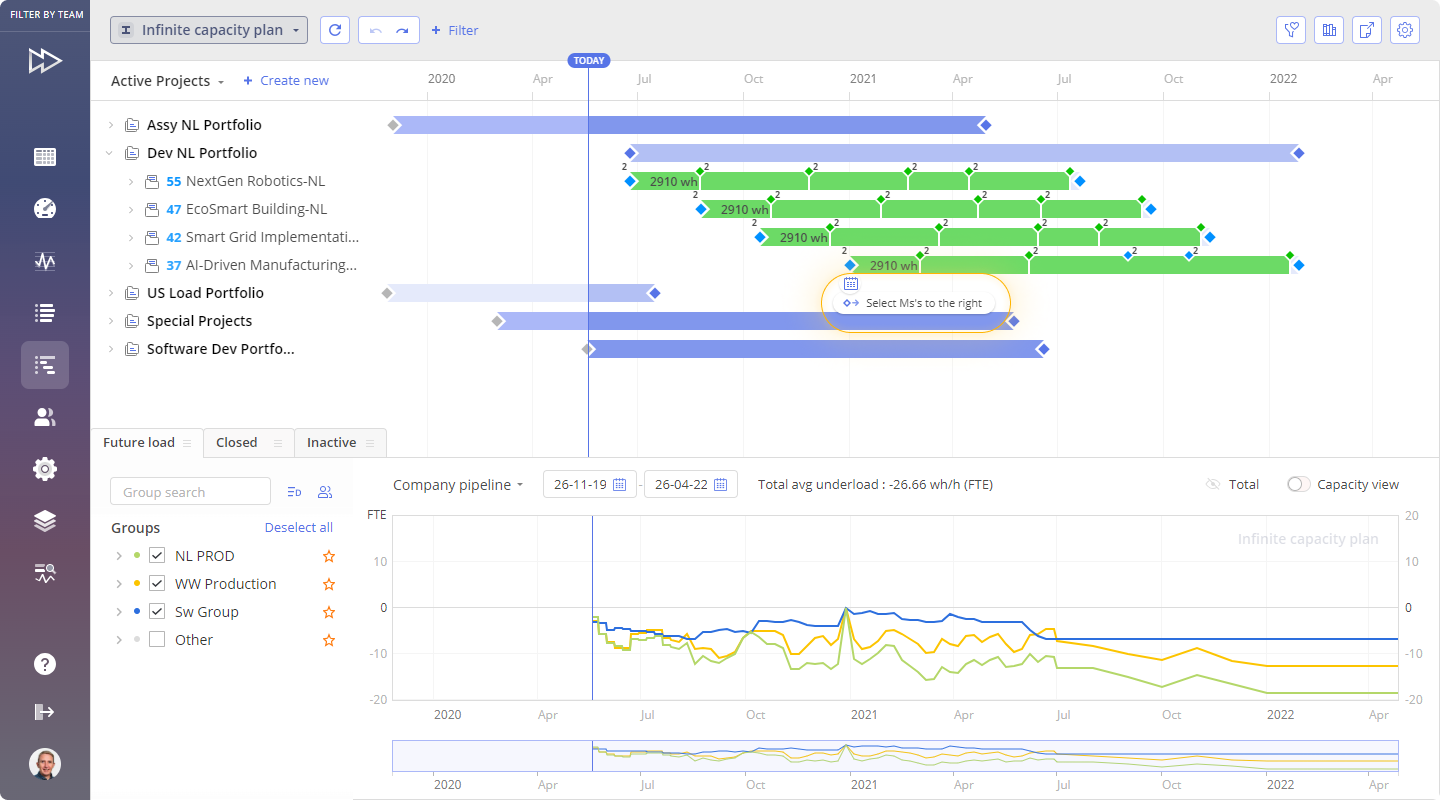Click the export icon in the top-right toolbar
1440x800 pixels.
point(1367,30)
